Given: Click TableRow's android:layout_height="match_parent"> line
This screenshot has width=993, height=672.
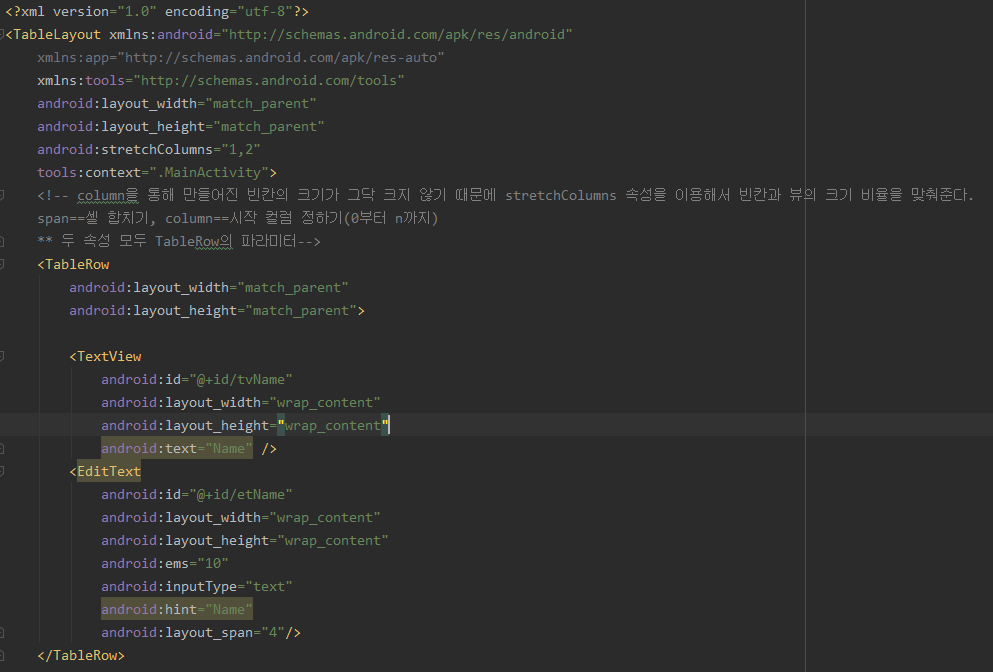Looking at the screenshot, I should click(217, 310).
